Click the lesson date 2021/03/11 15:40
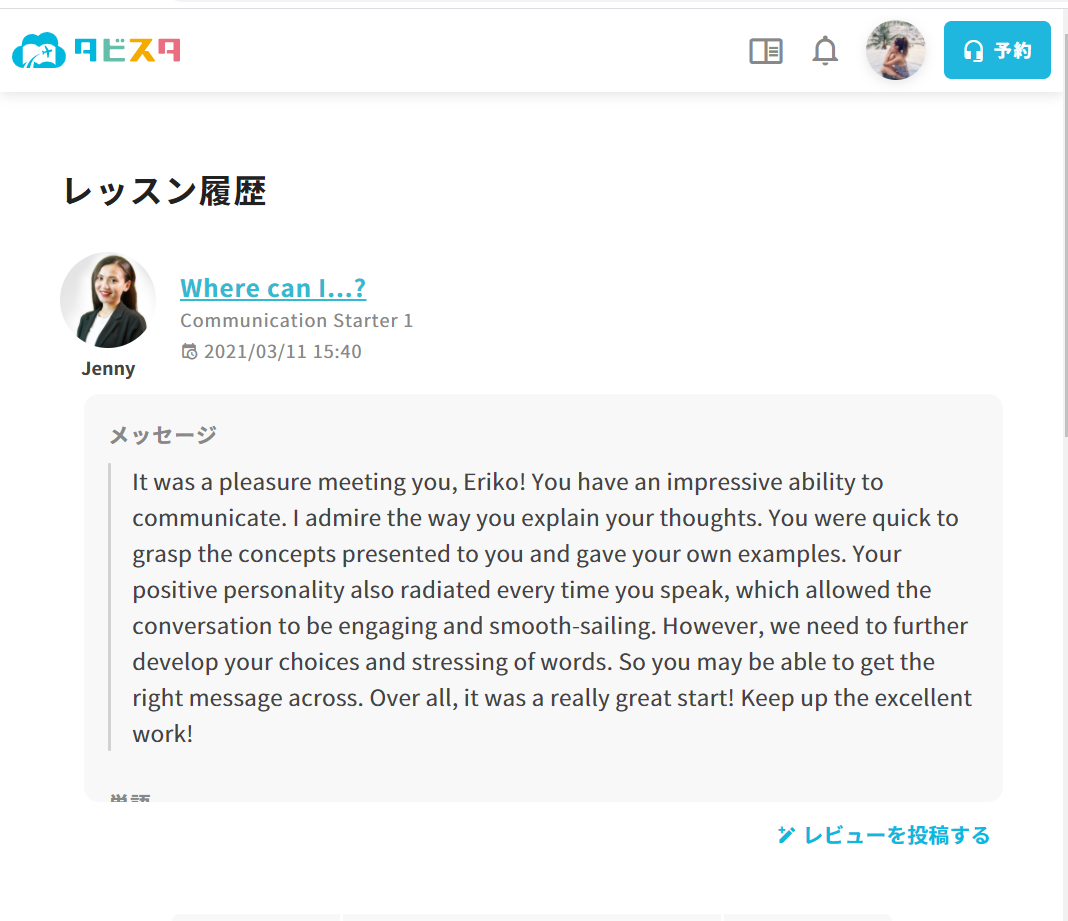Screen dimensions: 1068x921 (282, 352)
